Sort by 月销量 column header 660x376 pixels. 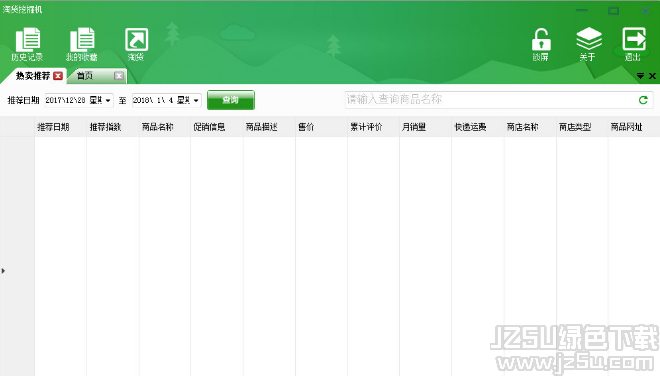tap(425, 127)
